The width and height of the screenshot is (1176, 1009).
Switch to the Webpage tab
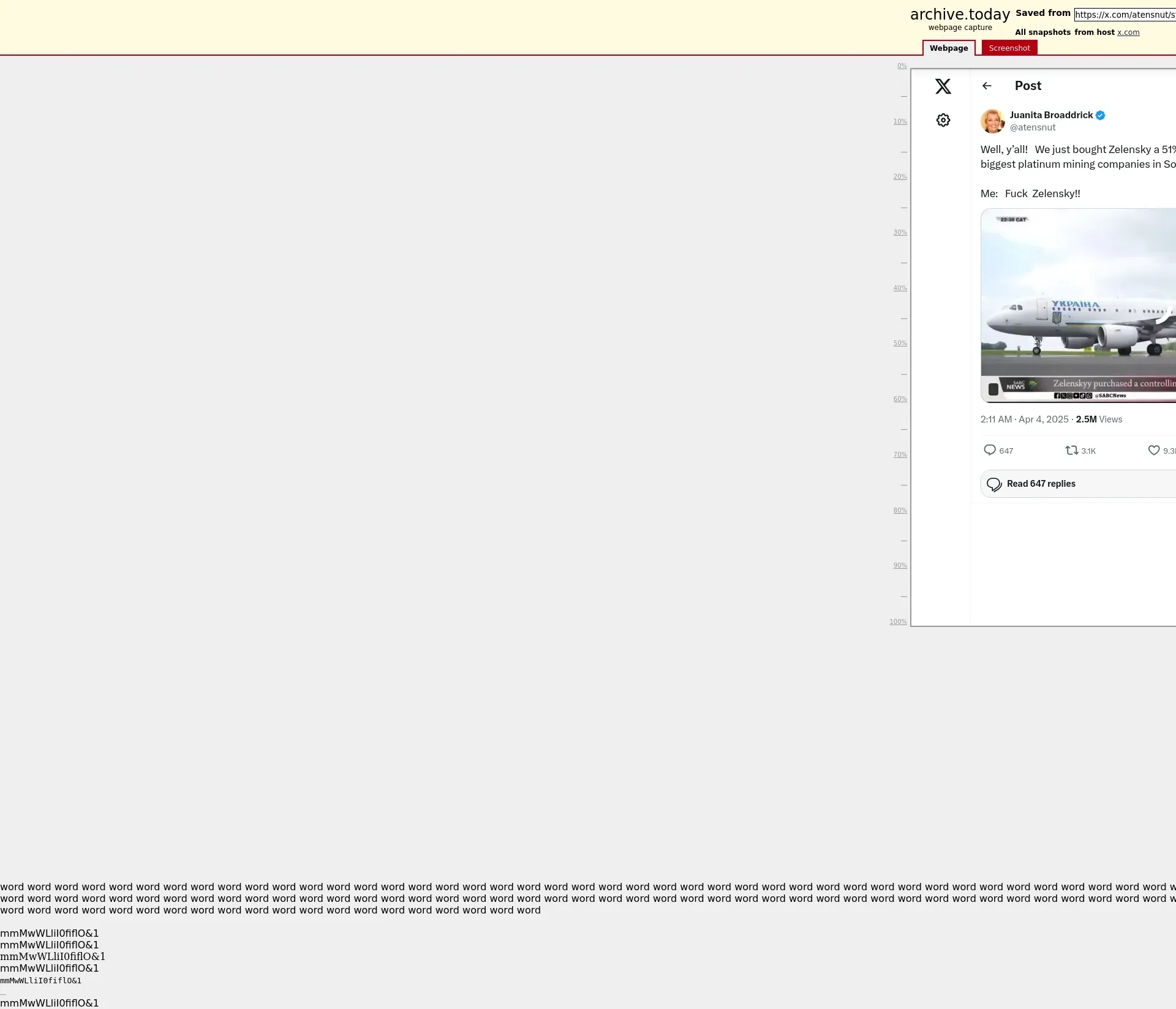(948, 48)
